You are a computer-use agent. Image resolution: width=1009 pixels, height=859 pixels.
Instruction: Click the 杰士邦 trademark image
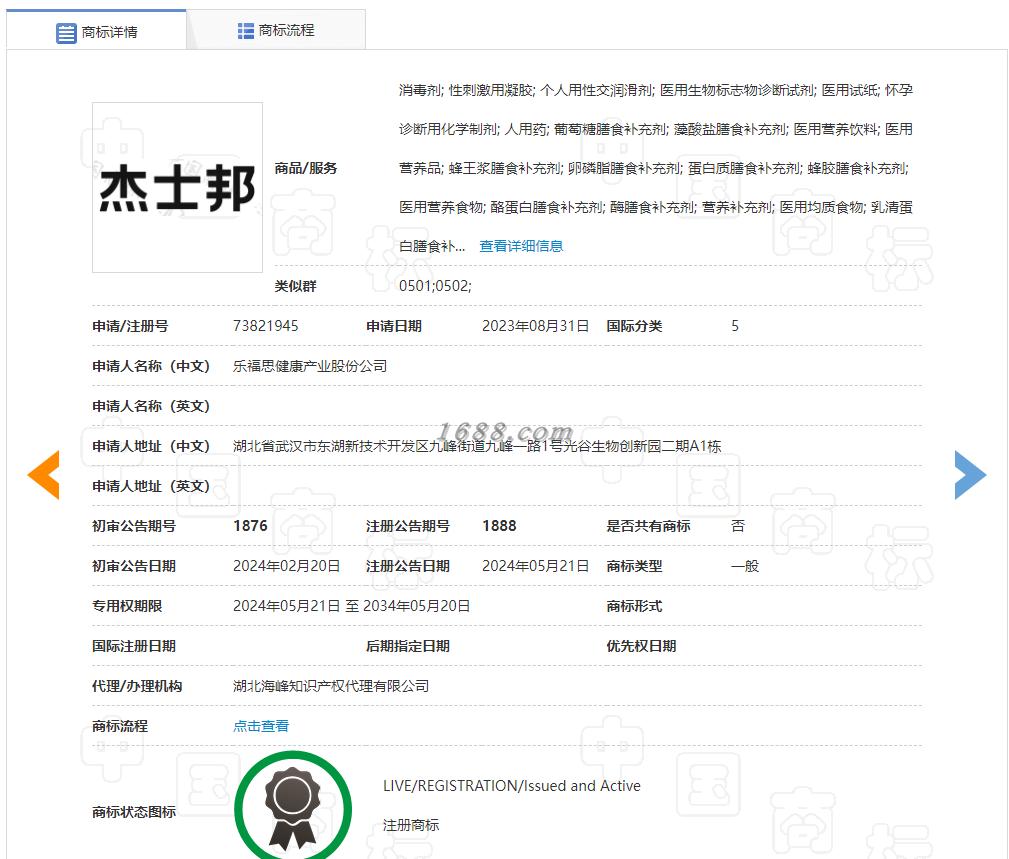point(177,187)
